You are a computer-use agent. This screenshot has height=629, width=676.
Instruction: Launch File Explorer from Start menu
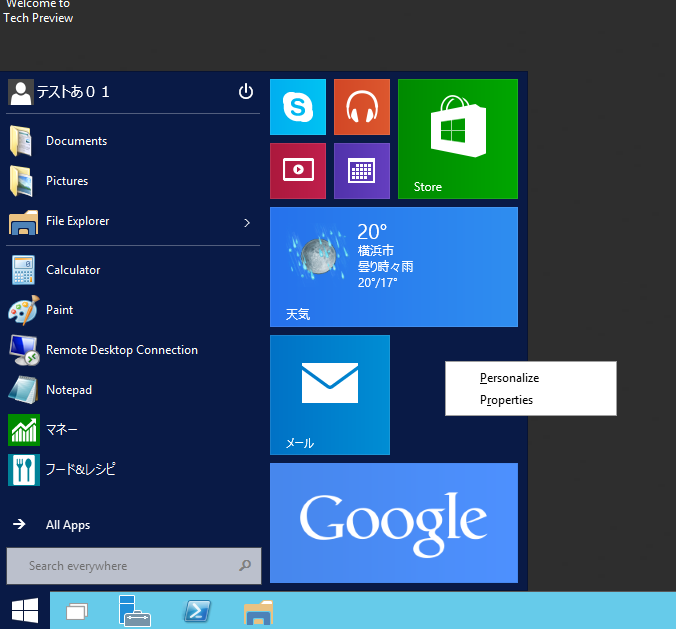click(x=121, y=221)
